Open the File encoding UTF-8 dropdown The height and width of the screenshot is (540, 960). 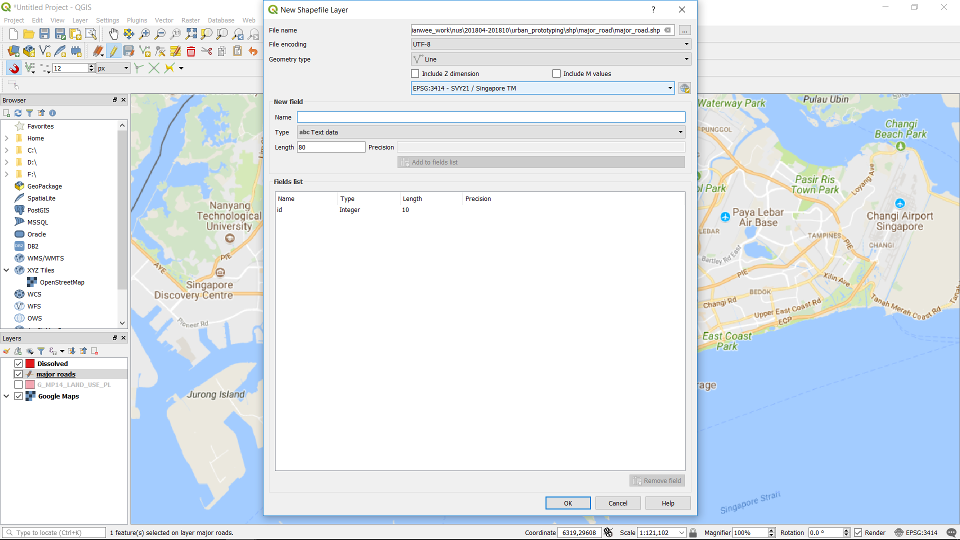coord(551,45)
